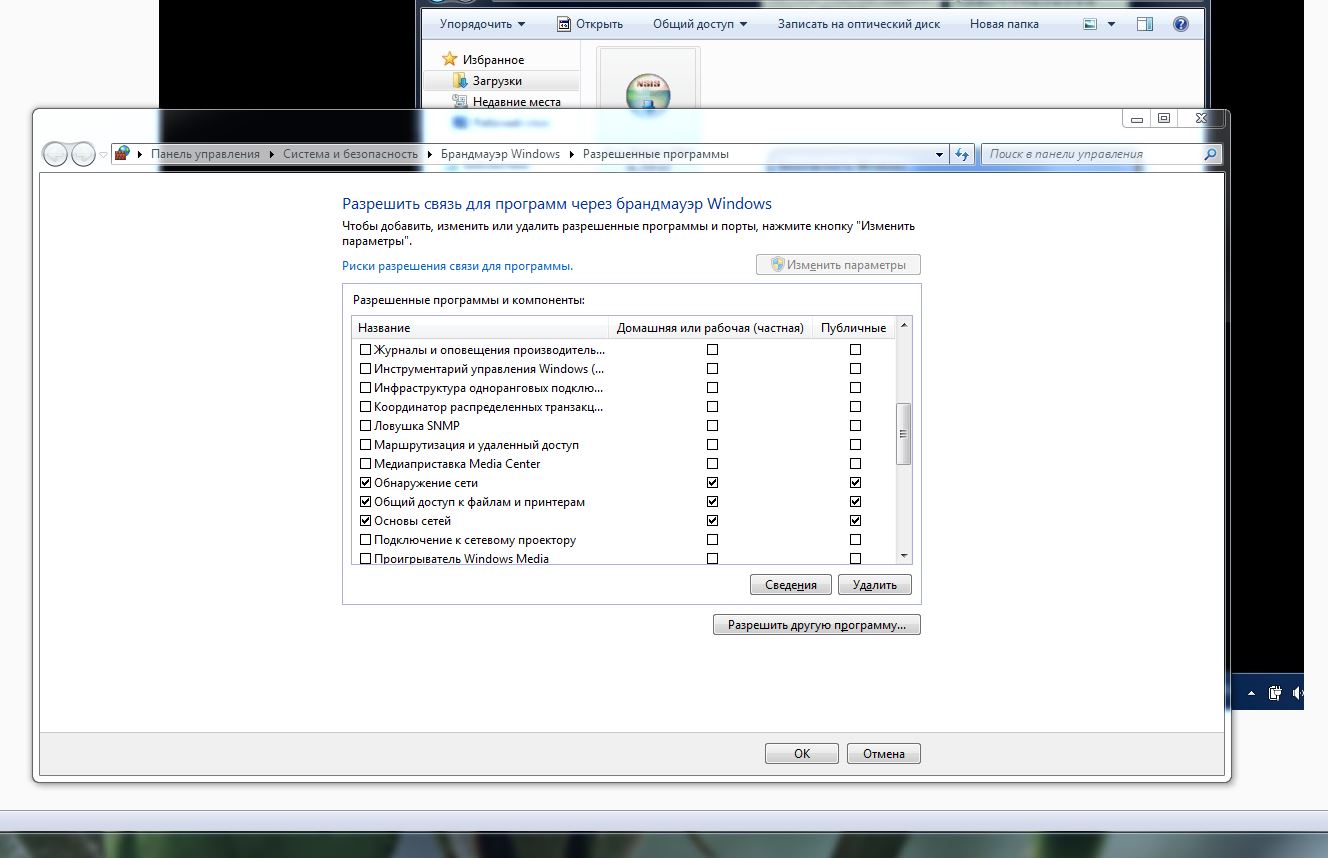Click the programs list scroll-up arrow
The width and height of the screenshot is (1328, 858).
tap(904, 326)
